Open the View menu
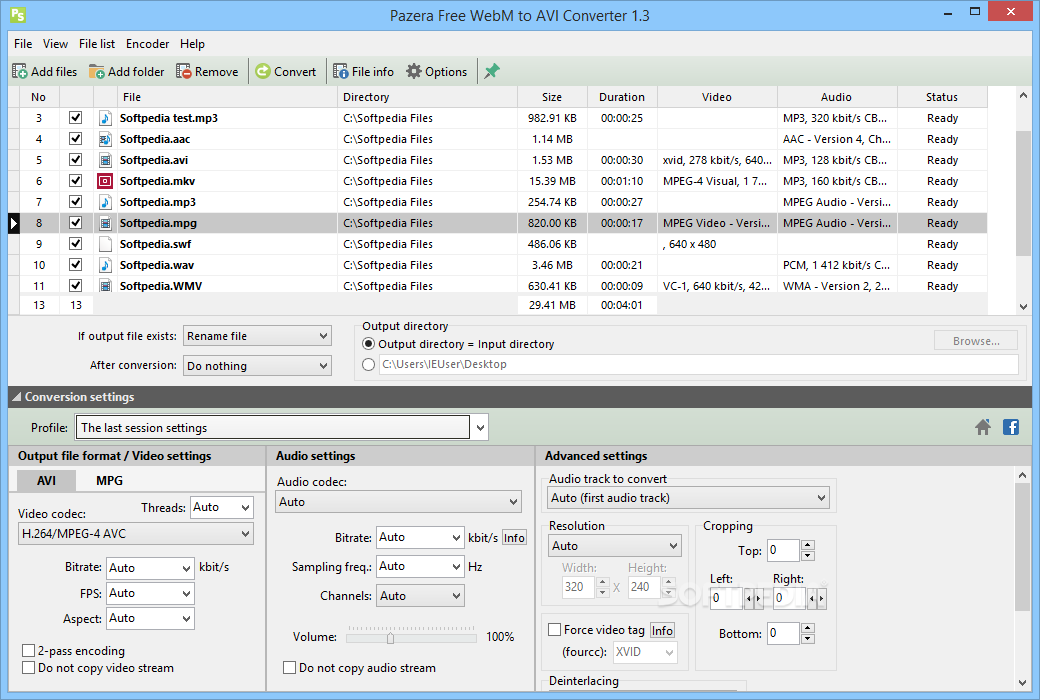 tap(56, 44)
